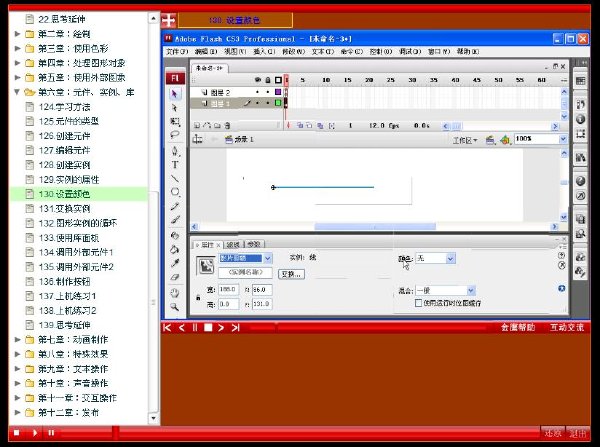This screenshot has height=447, width=600.
Task: Click the lower red playback progress bar
Action: [x=300, y=433]
